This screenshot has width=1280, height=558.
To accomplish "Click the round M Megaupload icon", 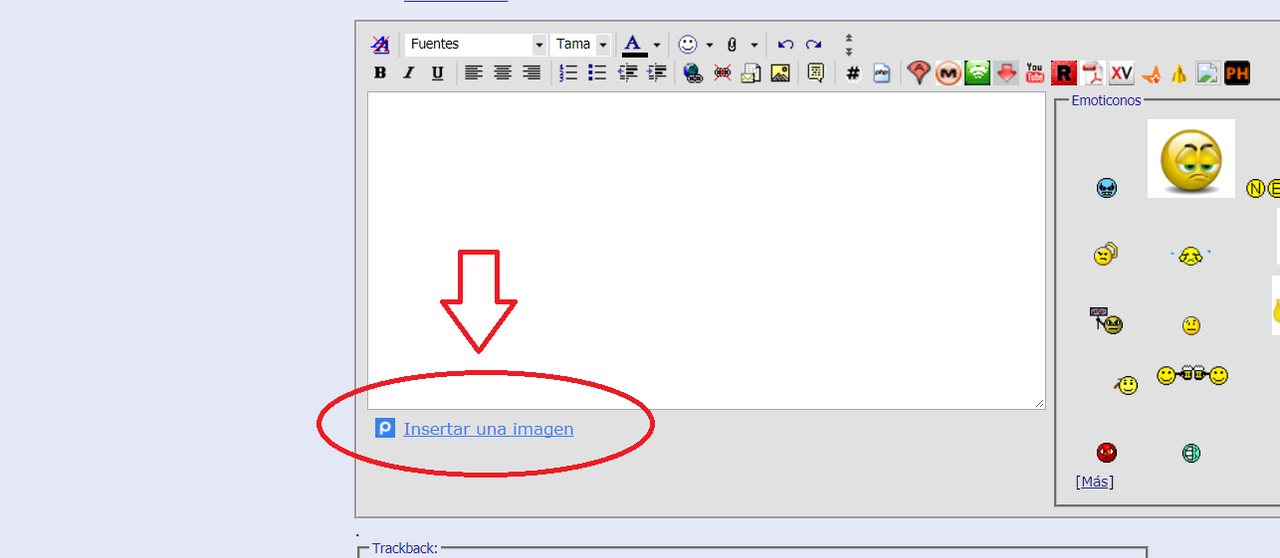I will click(x=948, y=73).
